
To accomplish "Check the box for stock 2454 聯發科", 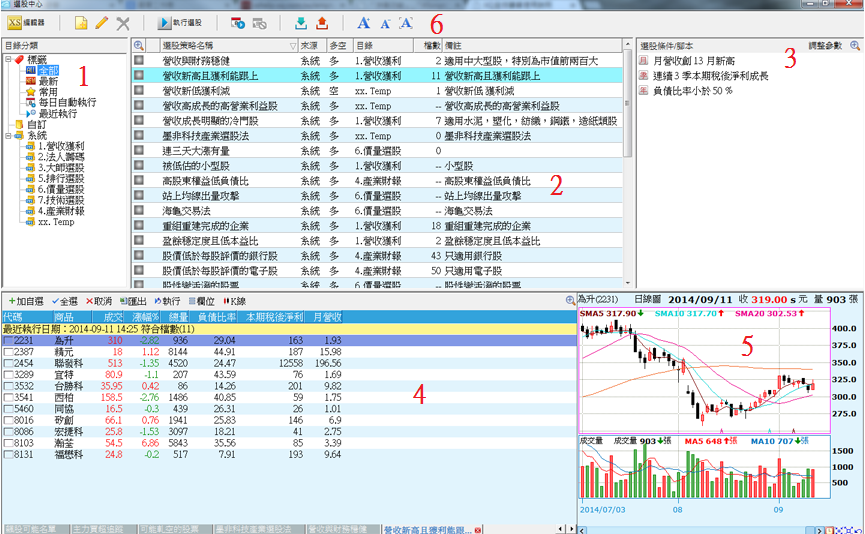I will coord(8,364).
